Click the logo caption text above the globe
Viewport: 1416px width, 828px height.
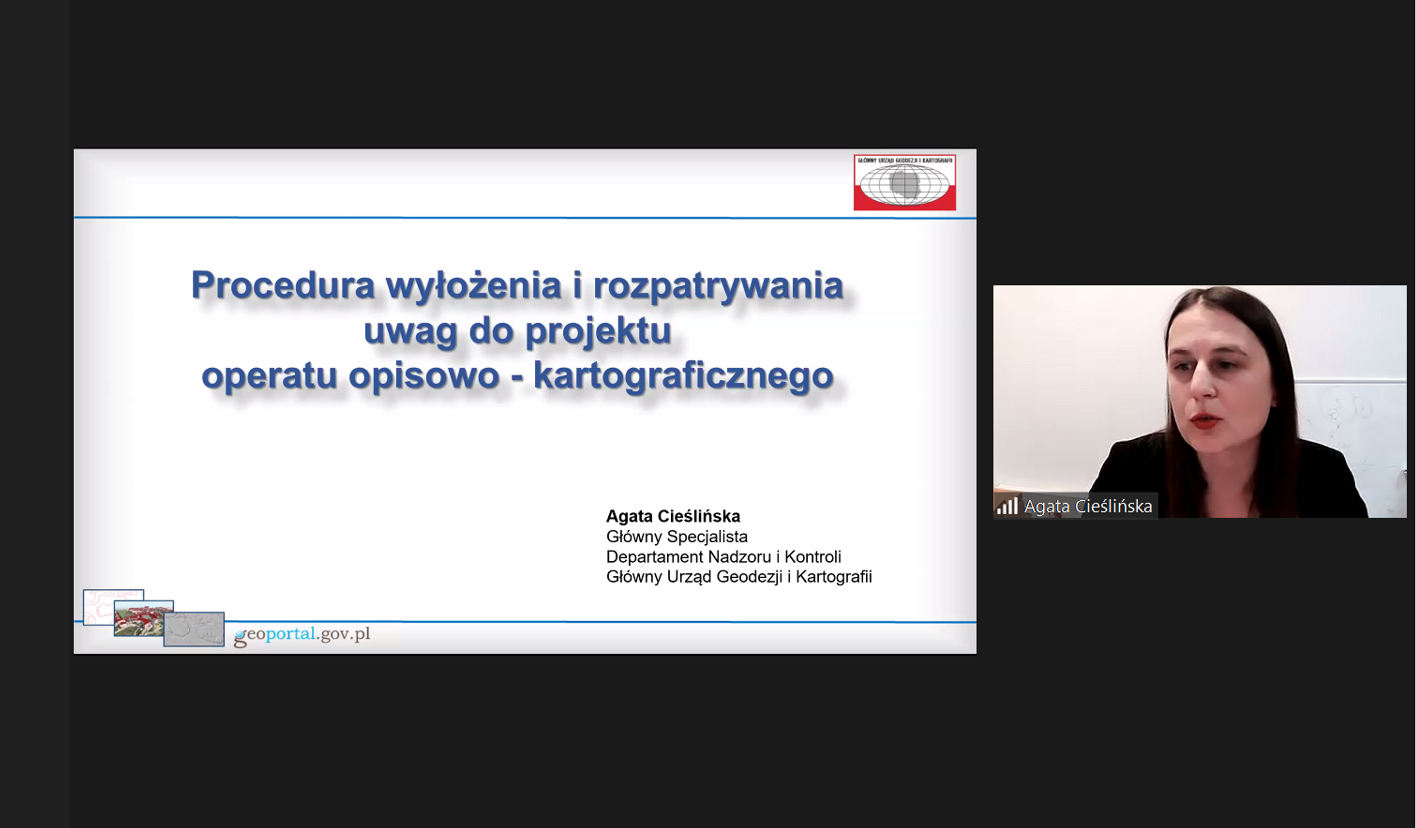point(904,159)
